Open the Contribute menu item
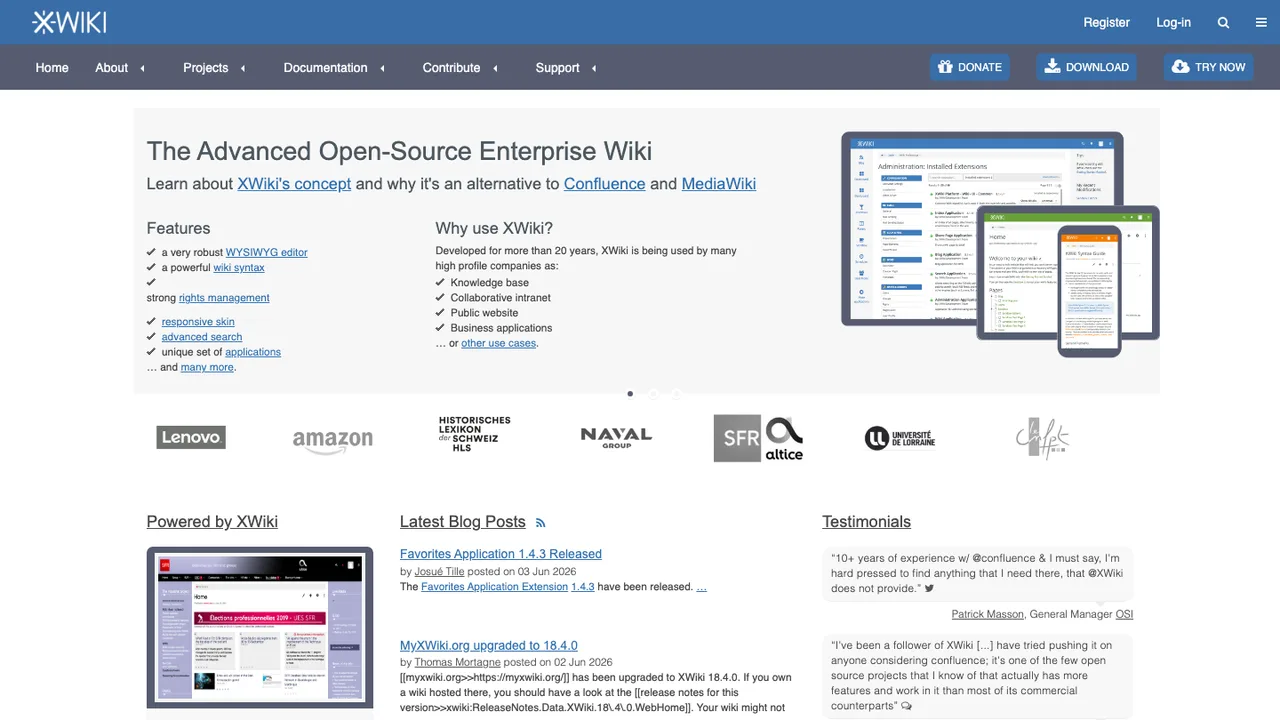Screen dimensions: 1280x720 [x=451, y=68]
